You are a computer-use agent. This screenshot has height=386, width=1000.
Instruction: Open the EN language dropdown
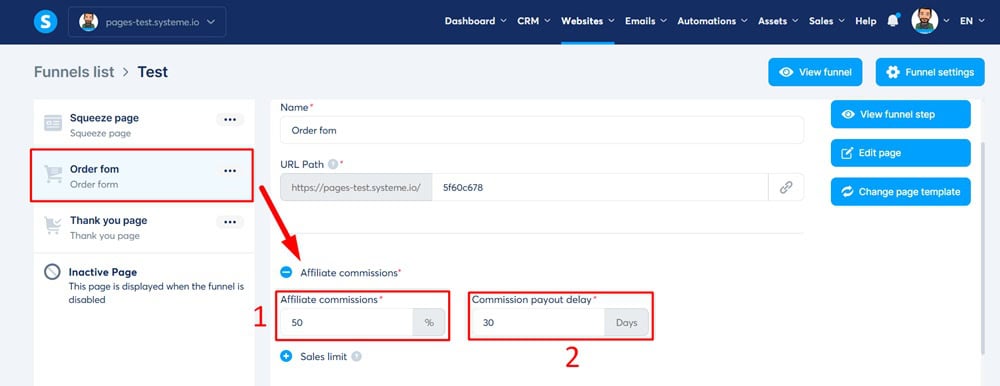pos(971,21)
